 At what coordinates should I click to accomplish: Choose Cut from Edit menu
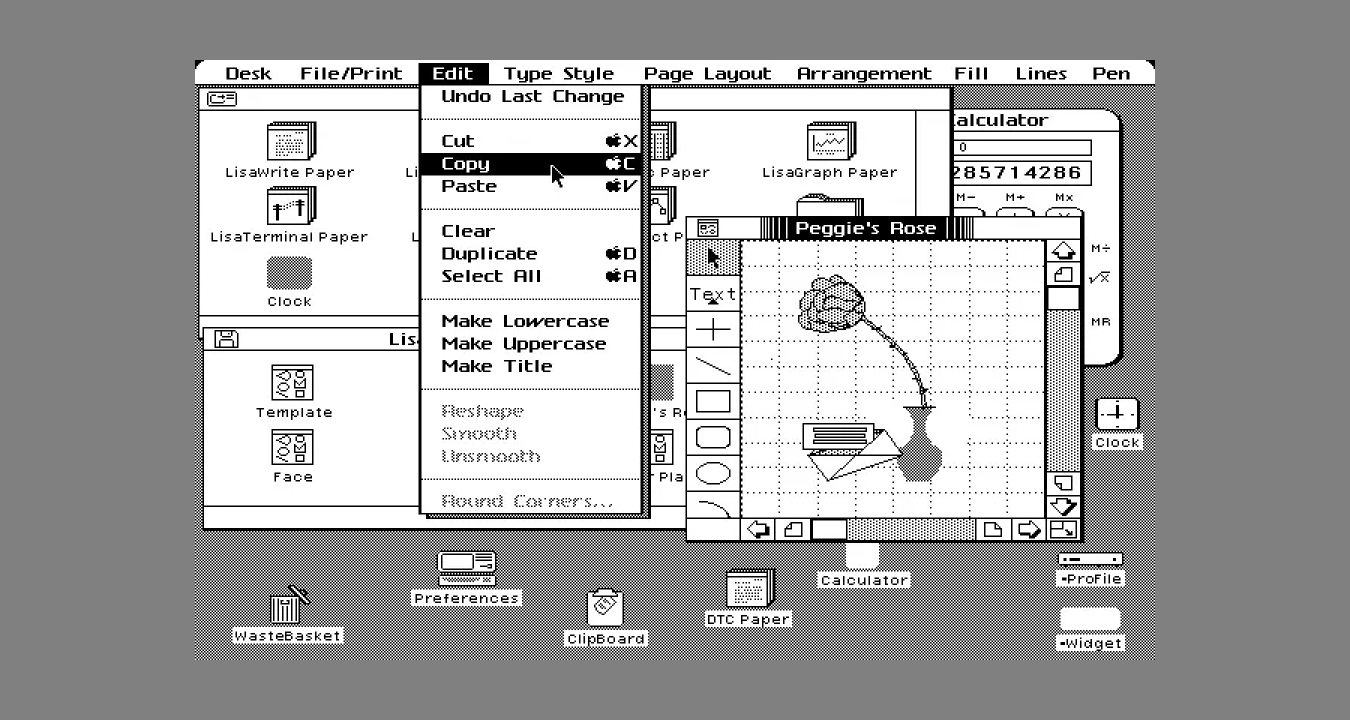coord(531,141)
